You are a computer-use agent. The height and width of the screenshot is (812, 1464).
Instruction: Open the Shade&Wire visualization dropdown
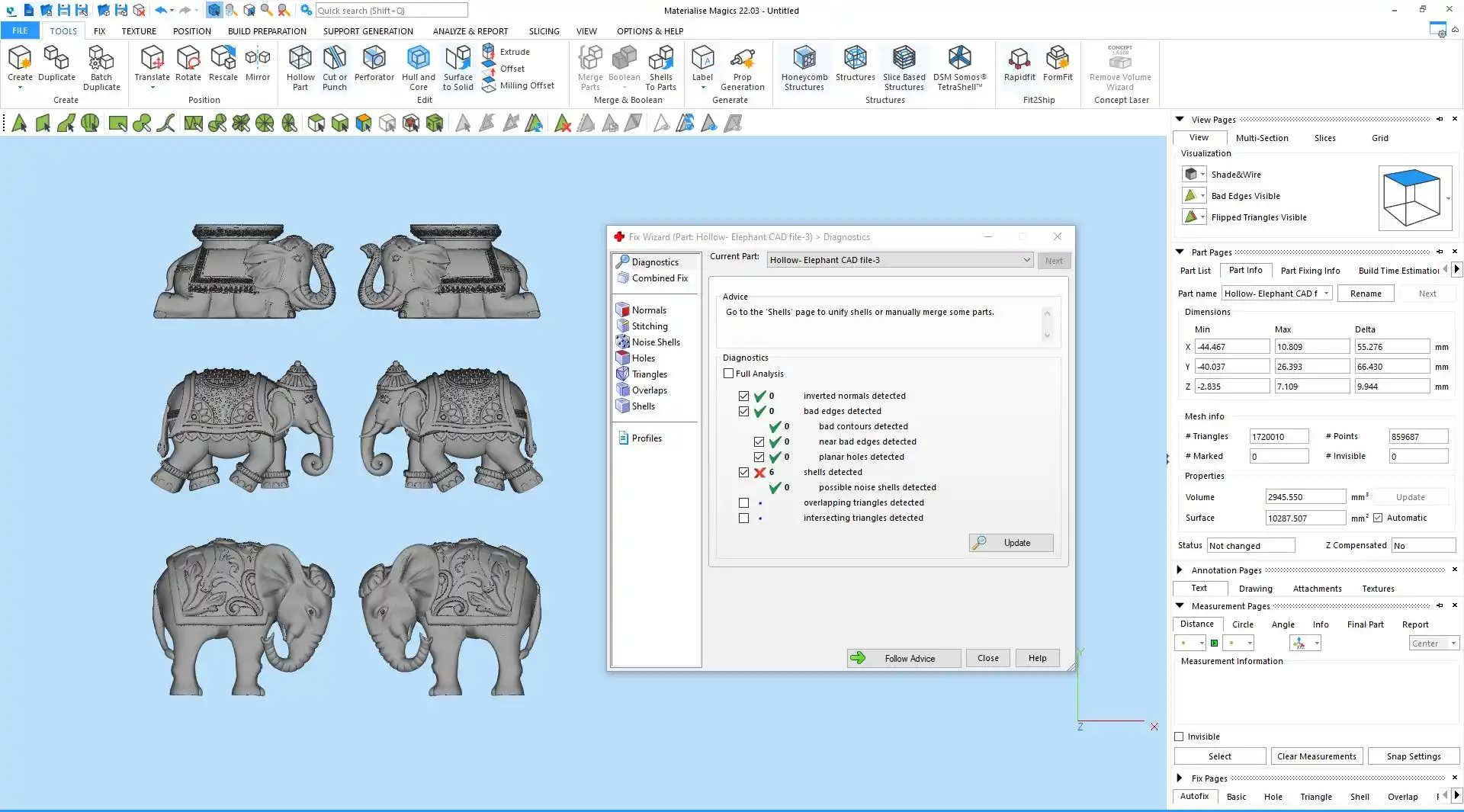[1202, 175]
